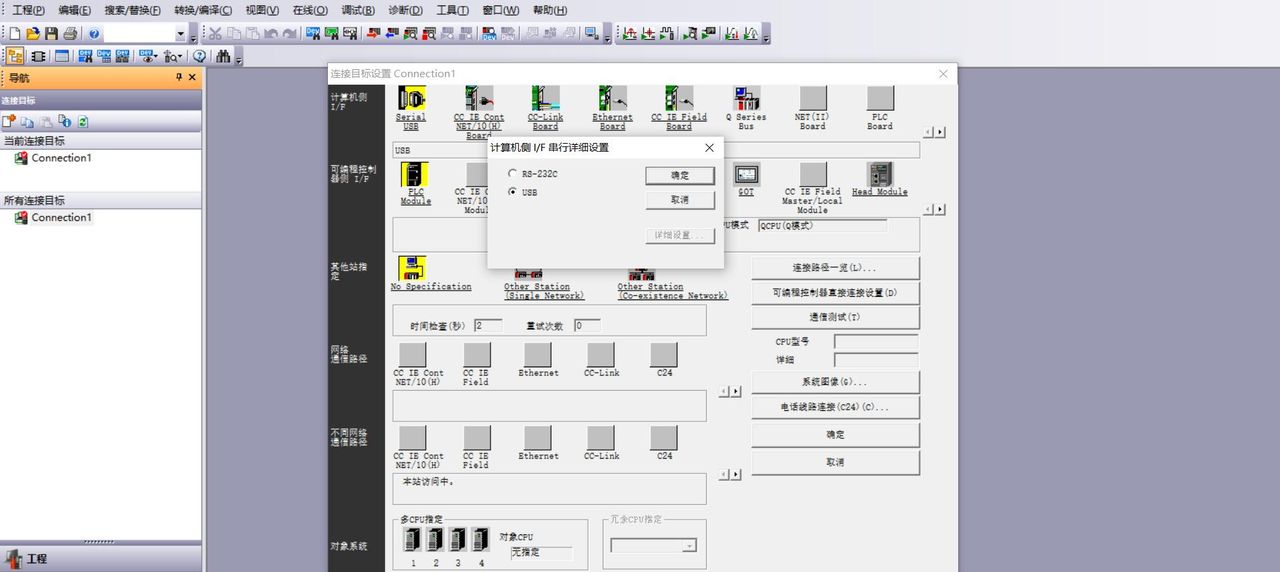Open the 工具(T) menu
1280x572 pixels.
tap(453, 10)
